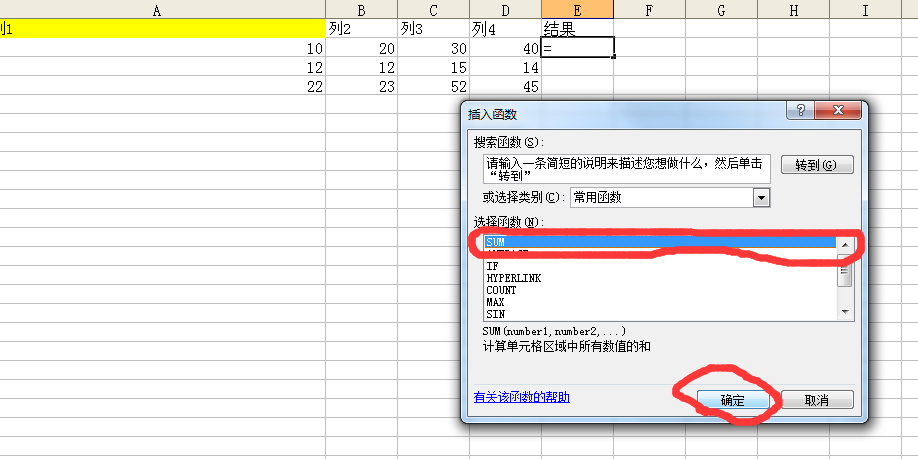Click the category dropdown arrow
Screen dimensions: 918x459
click(761, 198)
